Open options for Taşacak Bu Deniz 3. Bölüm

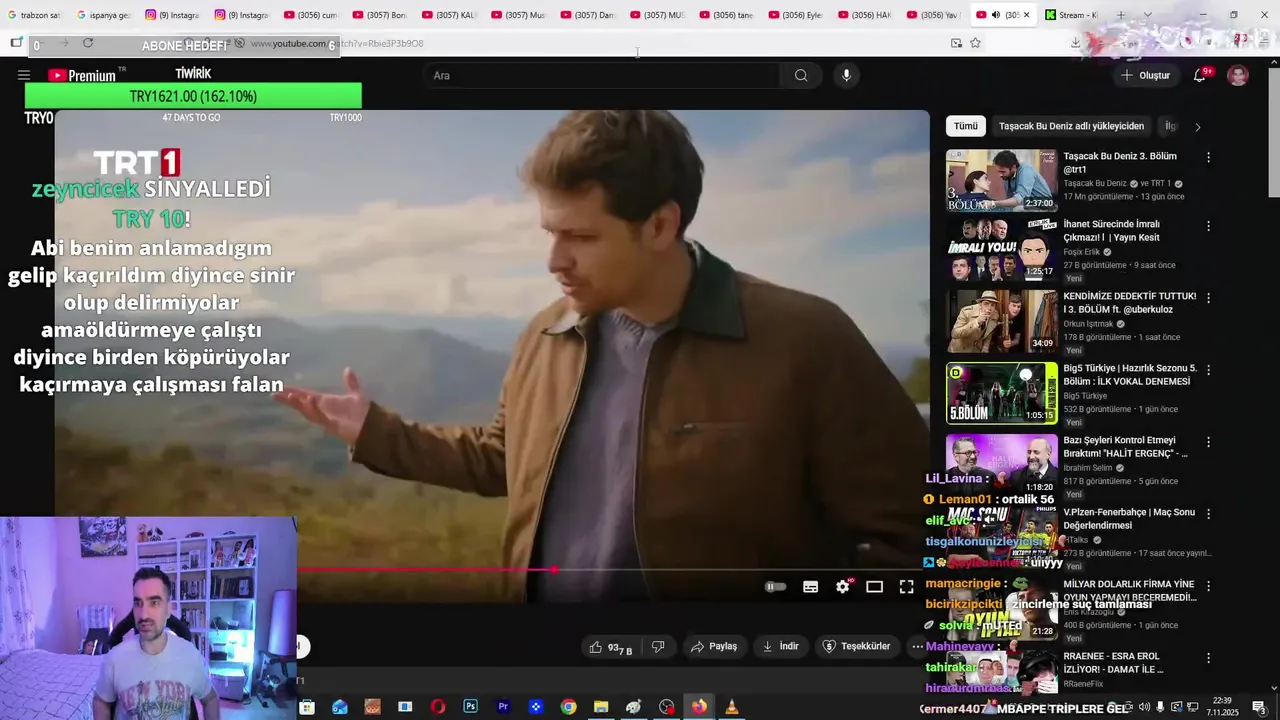[x=1208, y=157]
